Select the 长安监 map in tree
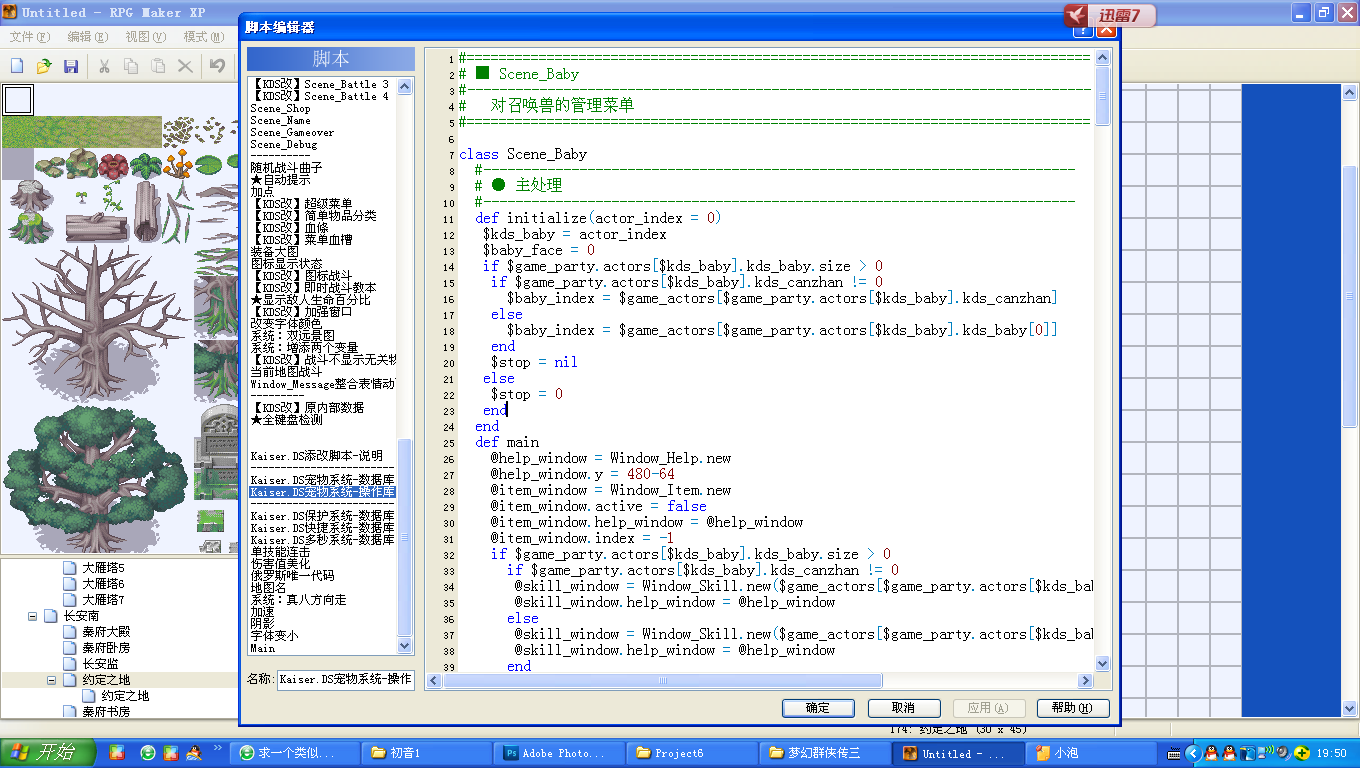 (x=100, y=664)
